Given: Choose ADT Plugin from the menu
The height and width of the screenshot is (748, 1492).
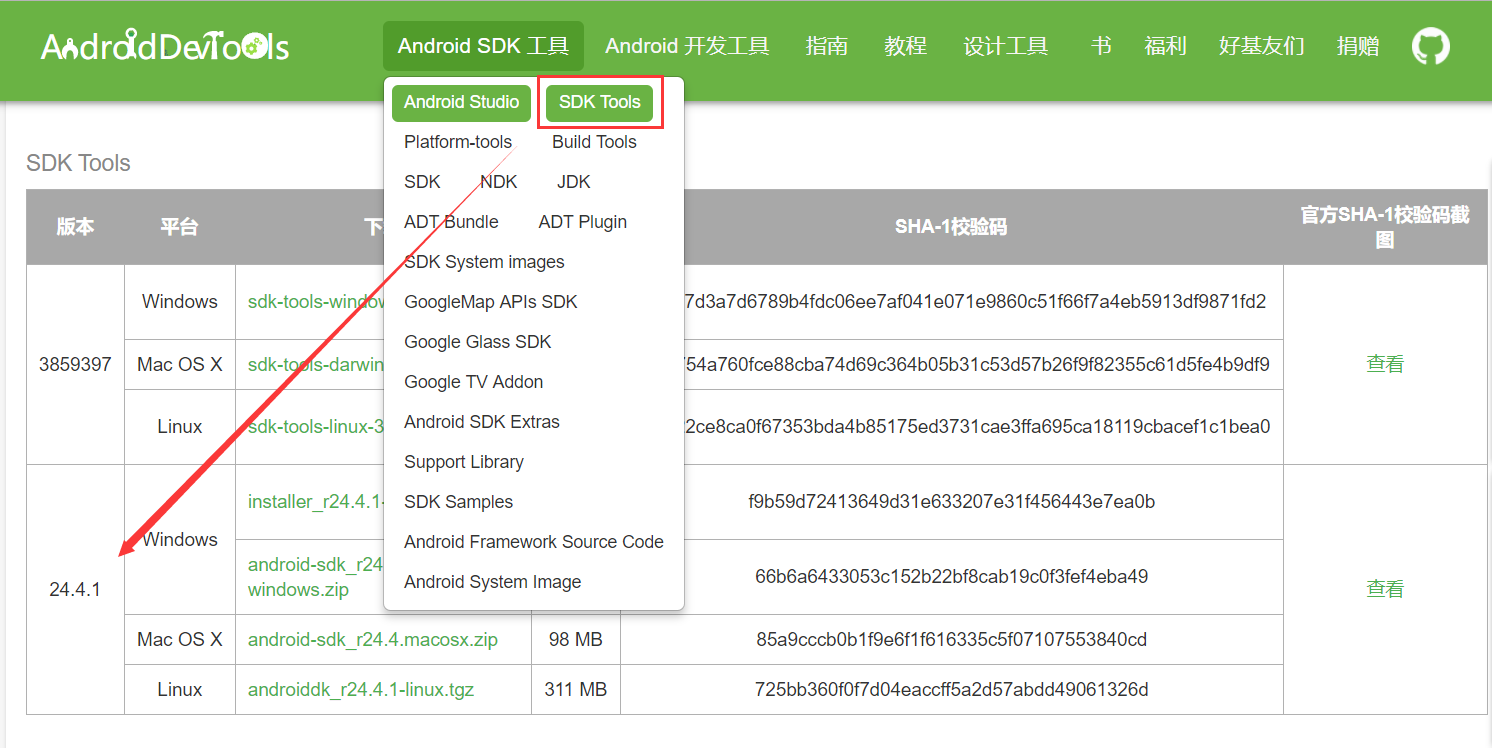Looking at the screenshot, I should pos(583,222).
